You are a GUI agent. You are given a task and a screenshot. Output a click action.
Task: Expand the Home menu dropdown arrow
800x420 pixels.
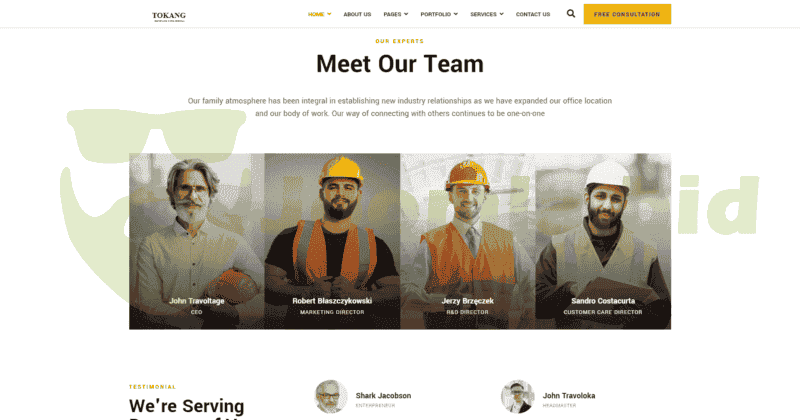tap(329, 14)
